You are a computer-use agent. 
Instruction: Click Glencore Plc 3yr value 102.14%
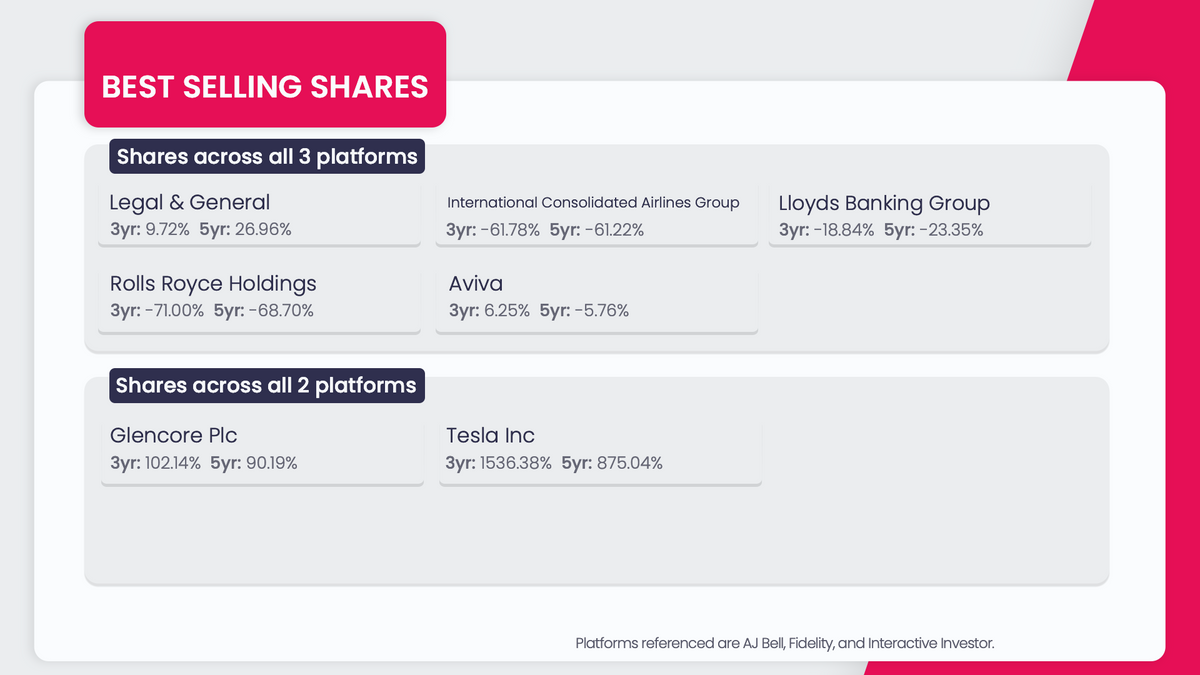[x=173, y=463]
